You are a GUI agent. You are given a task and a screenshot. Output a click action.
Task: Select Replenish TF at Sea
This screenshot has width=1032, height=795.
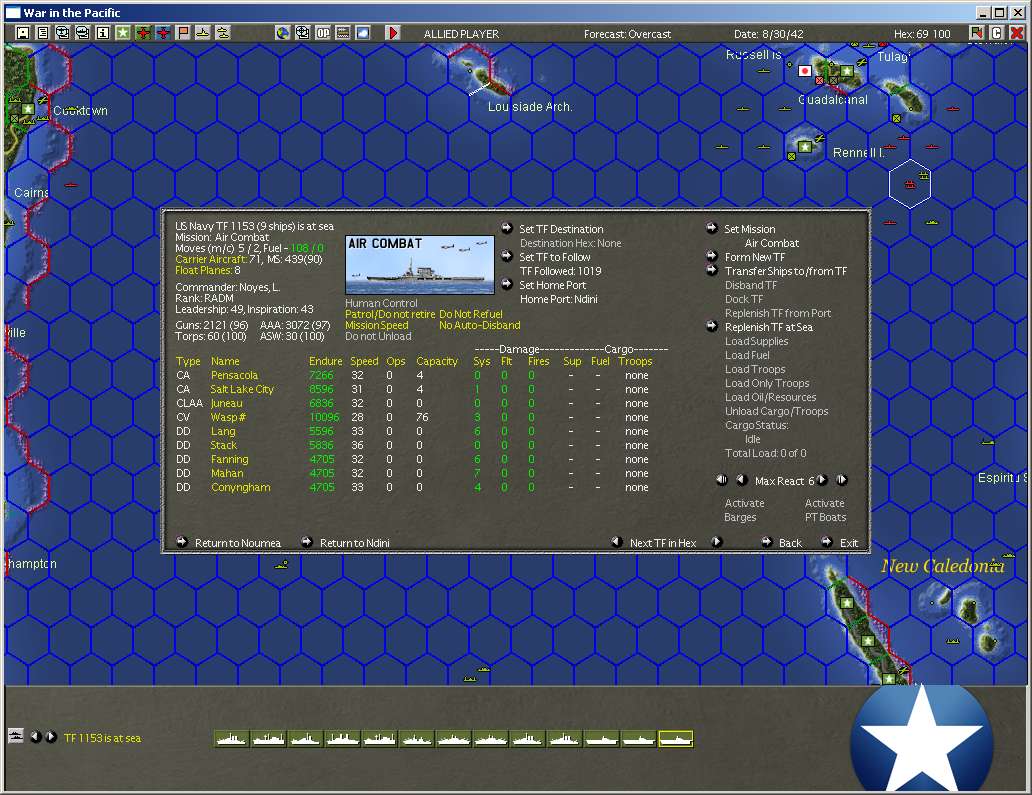click(769, 327)
